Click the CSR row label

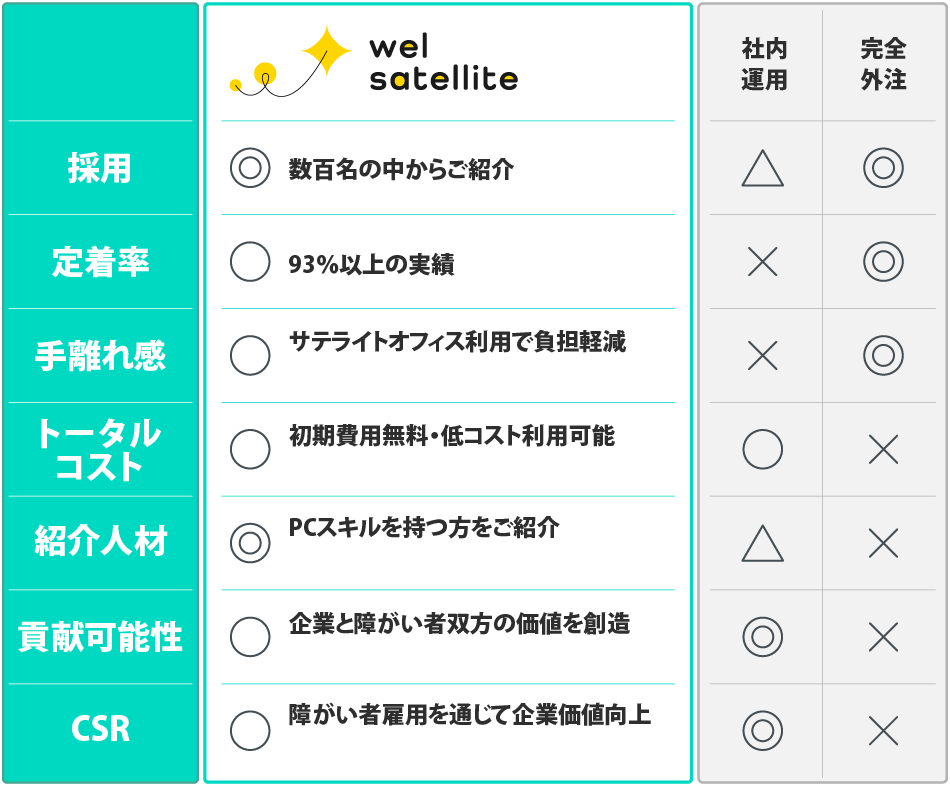100,729
